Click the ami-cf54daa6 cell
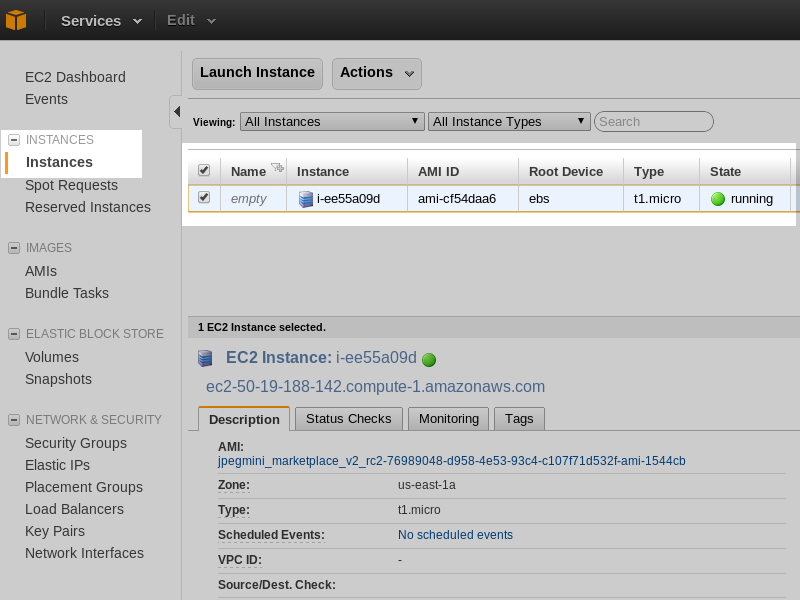This screenshot has height=600, width=800. (457, 198)
